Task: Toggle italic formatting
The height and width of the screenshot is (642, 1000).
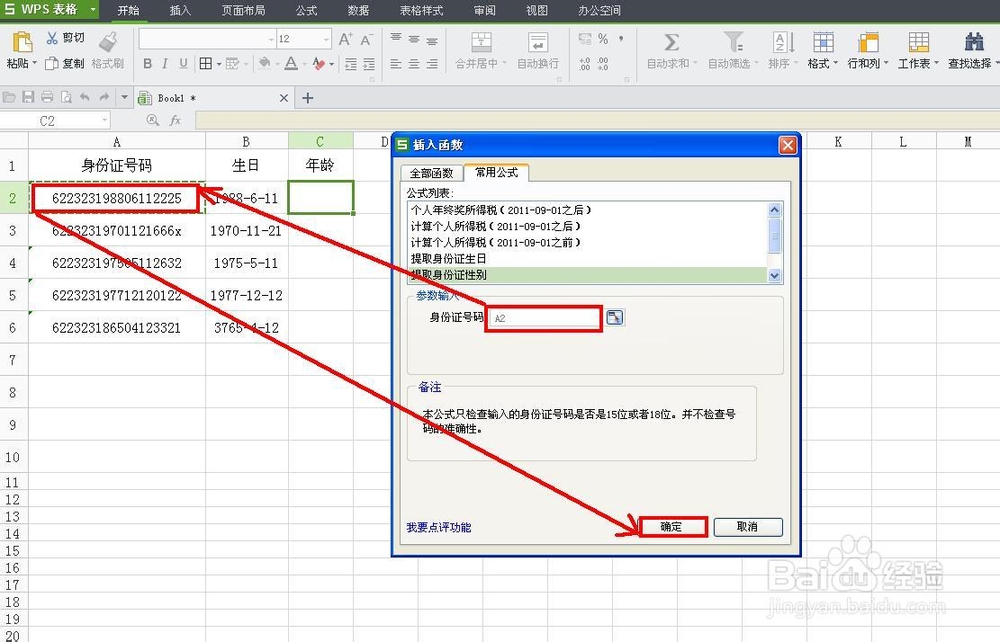Action: tap(164, 63)
